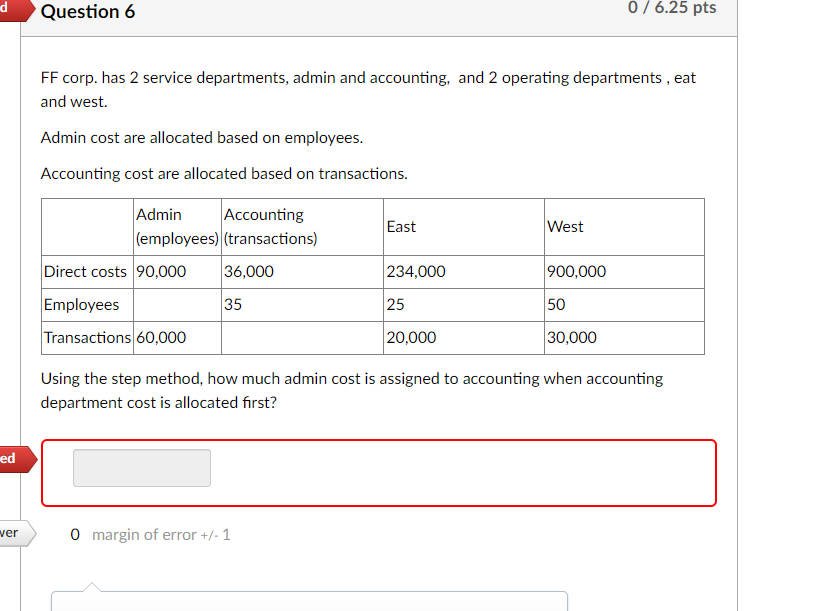Select the Admin (employees) column header
815x611 pixels.
tap(176, 227)
